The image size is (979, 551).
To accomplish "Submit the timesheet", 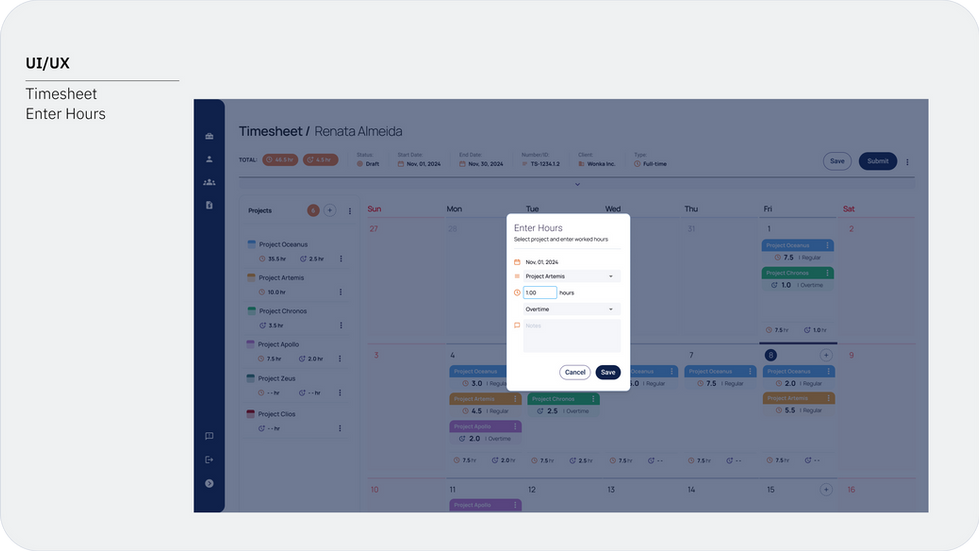I will click(878, 161).
